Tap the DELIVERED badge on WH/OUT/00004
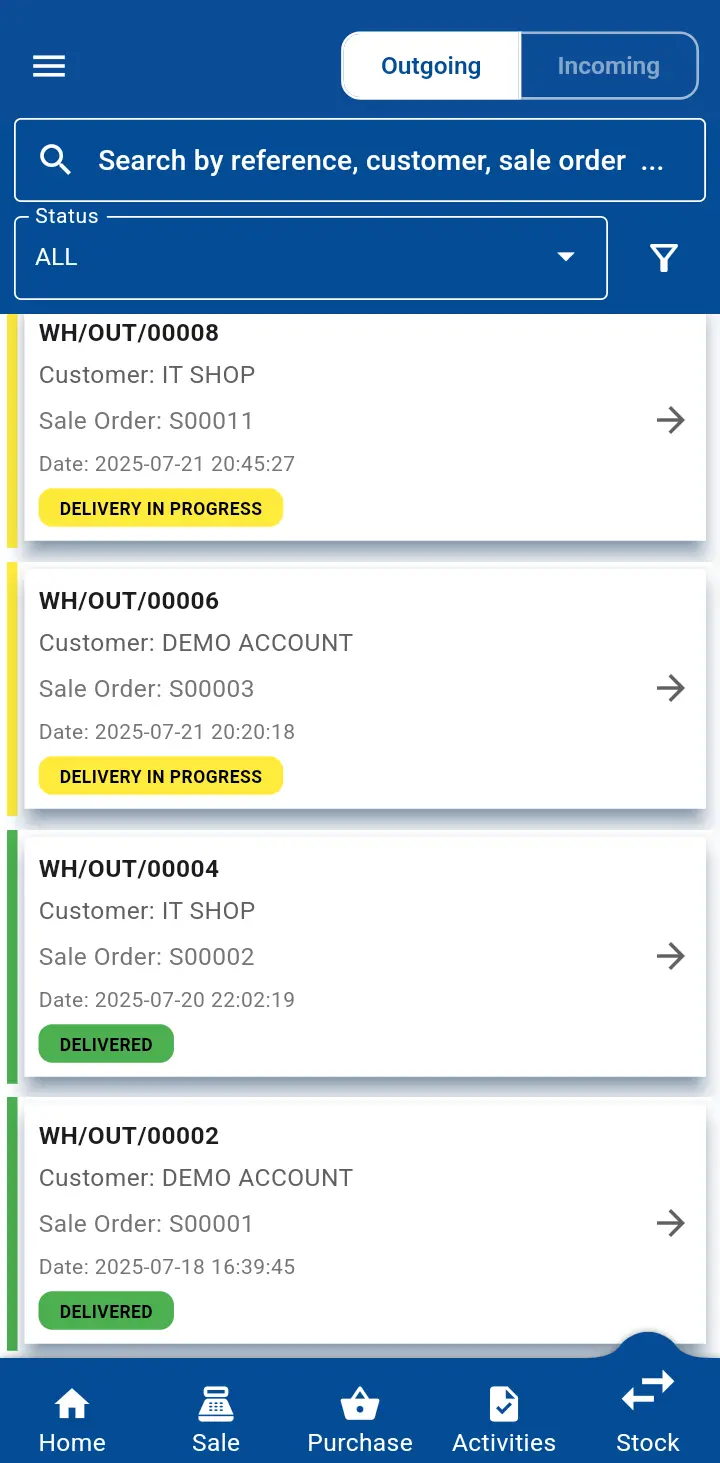The image size is (720, 1463). click(106, 1044)
